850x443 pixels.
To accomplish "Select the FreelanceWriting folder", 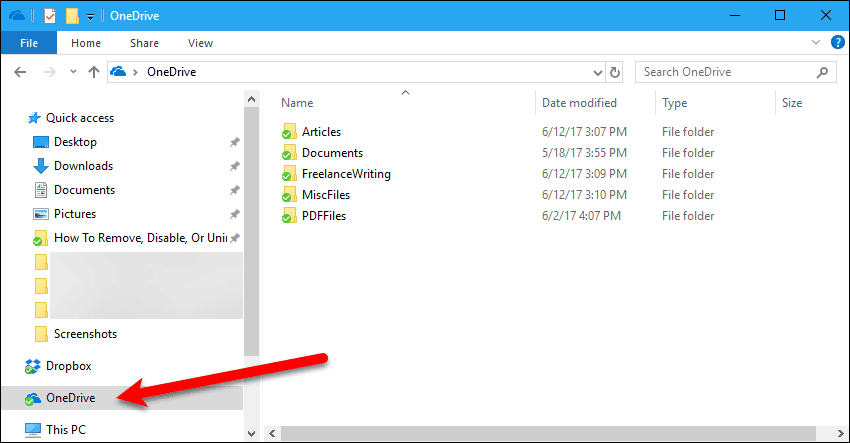I will pyautogui.click(x=346, y=174).
